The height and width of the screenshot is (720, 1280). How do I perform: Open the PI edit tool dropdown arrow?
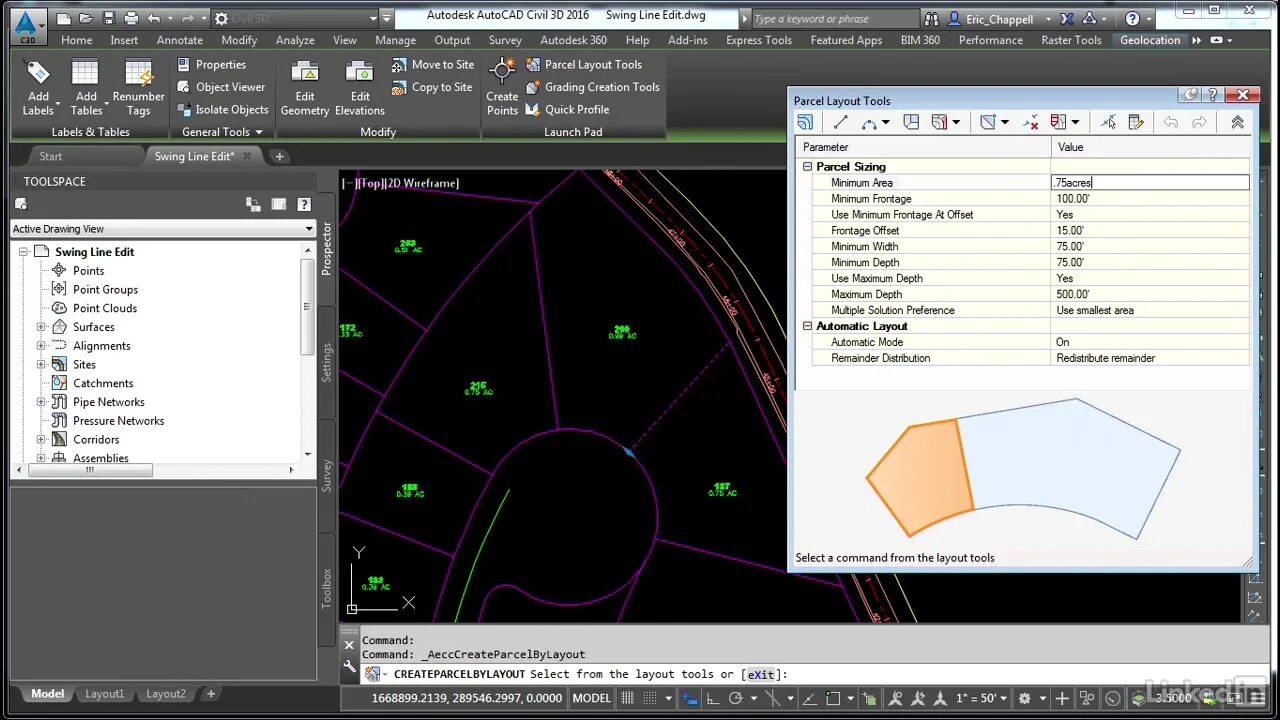(1005, 122)
